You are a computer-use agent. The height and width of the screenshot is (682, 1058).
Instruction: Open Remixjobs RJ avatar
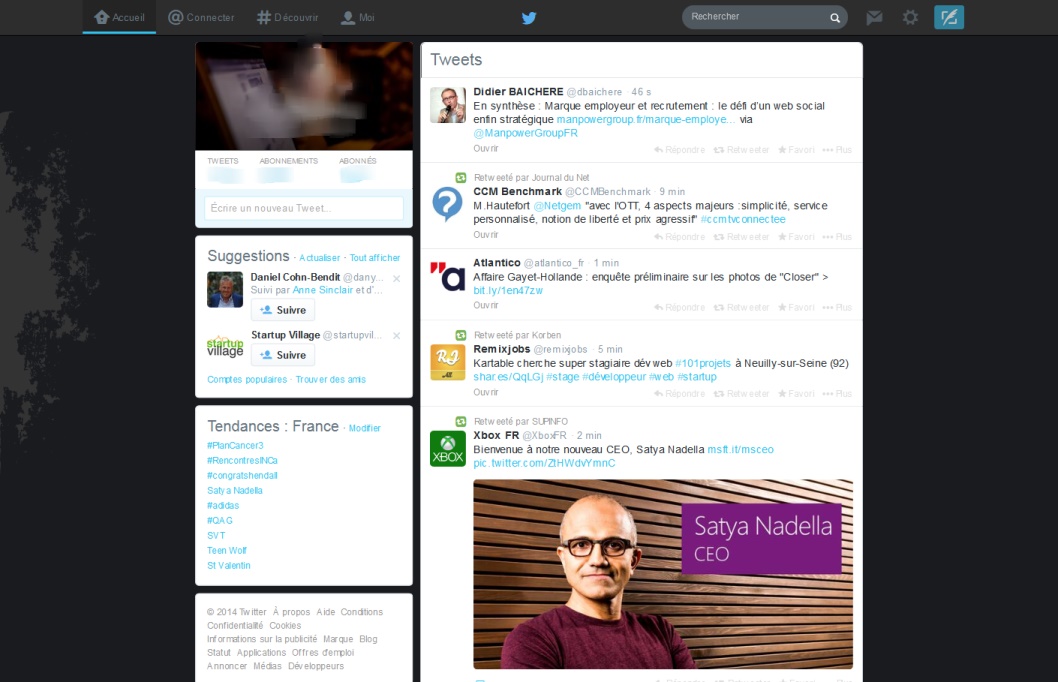click(x=448, y=362)
